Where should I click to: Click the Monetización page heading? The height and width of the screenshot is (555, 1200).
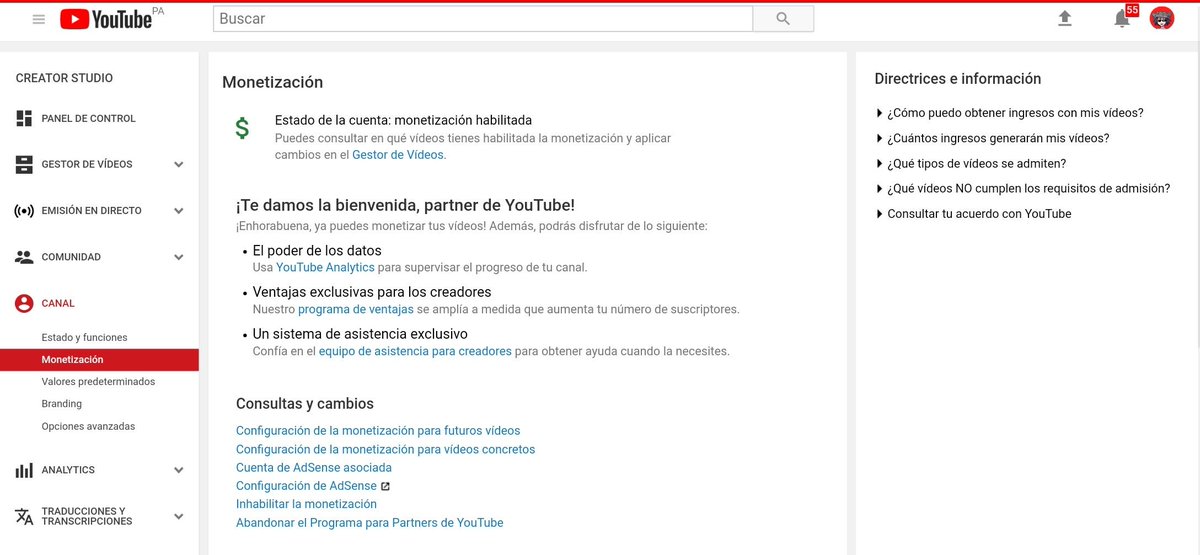[273, 82]
